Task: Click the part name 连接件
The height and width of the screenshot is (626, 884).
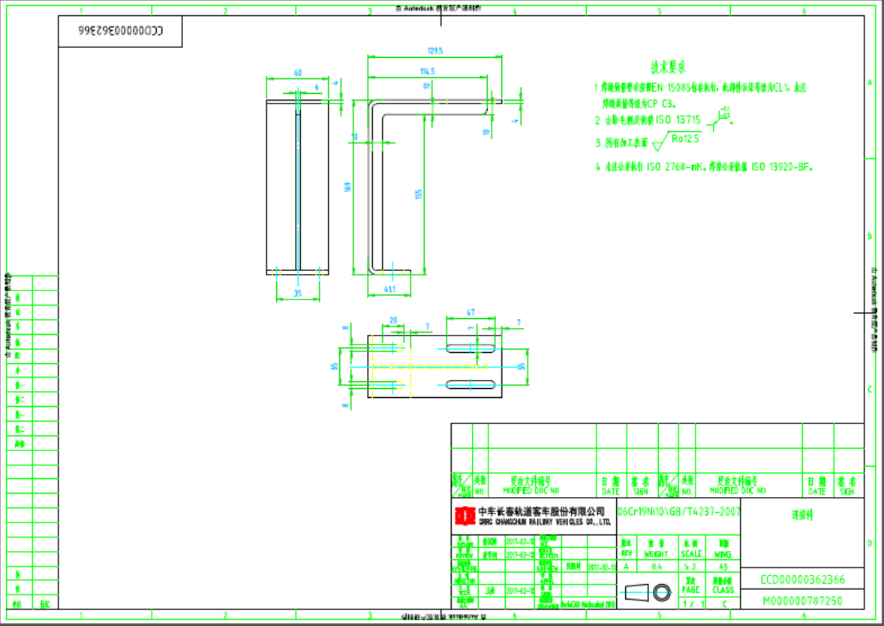Action: [802, 514]
